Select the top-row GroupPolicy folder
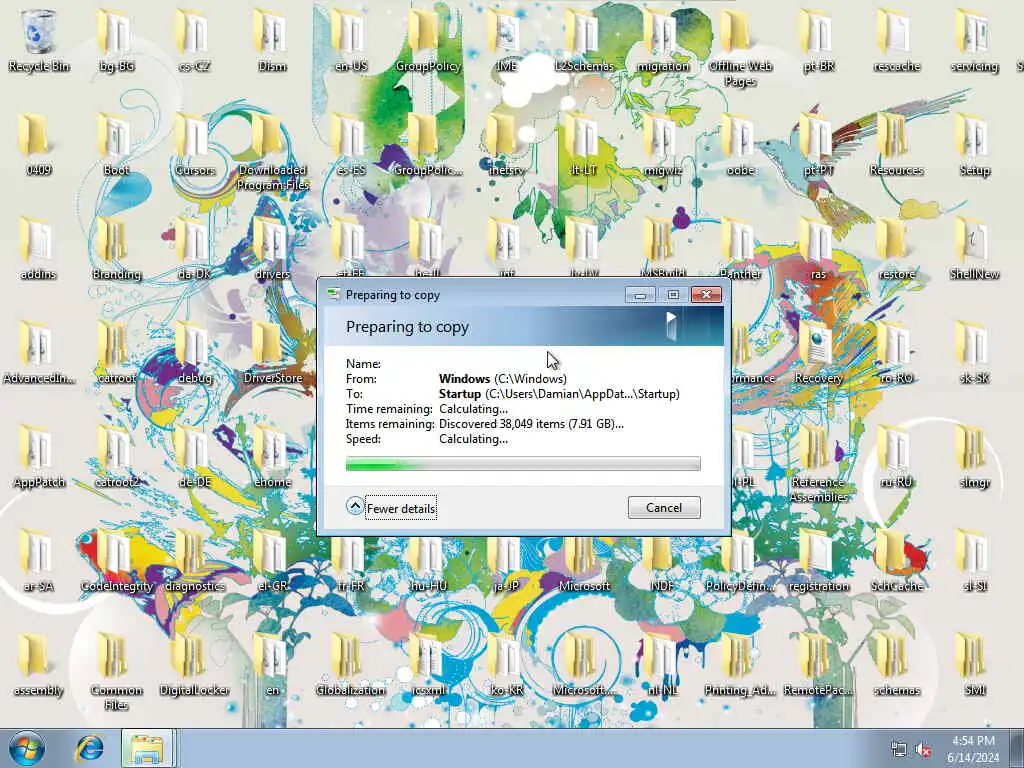This screenshot has width=1024, height=768. (428, 40)
